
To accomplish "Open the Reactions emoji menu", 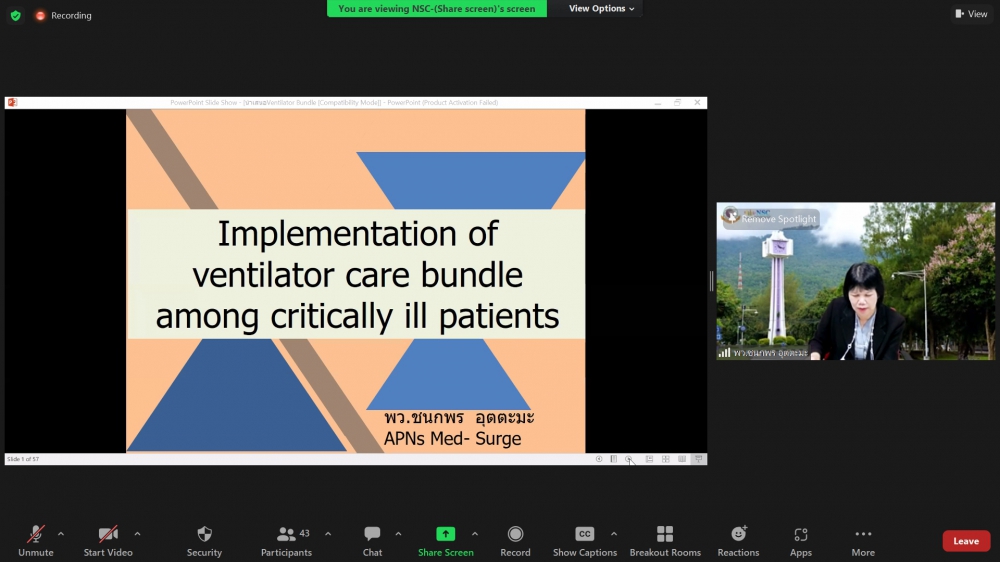I will [x=738, y=540].
